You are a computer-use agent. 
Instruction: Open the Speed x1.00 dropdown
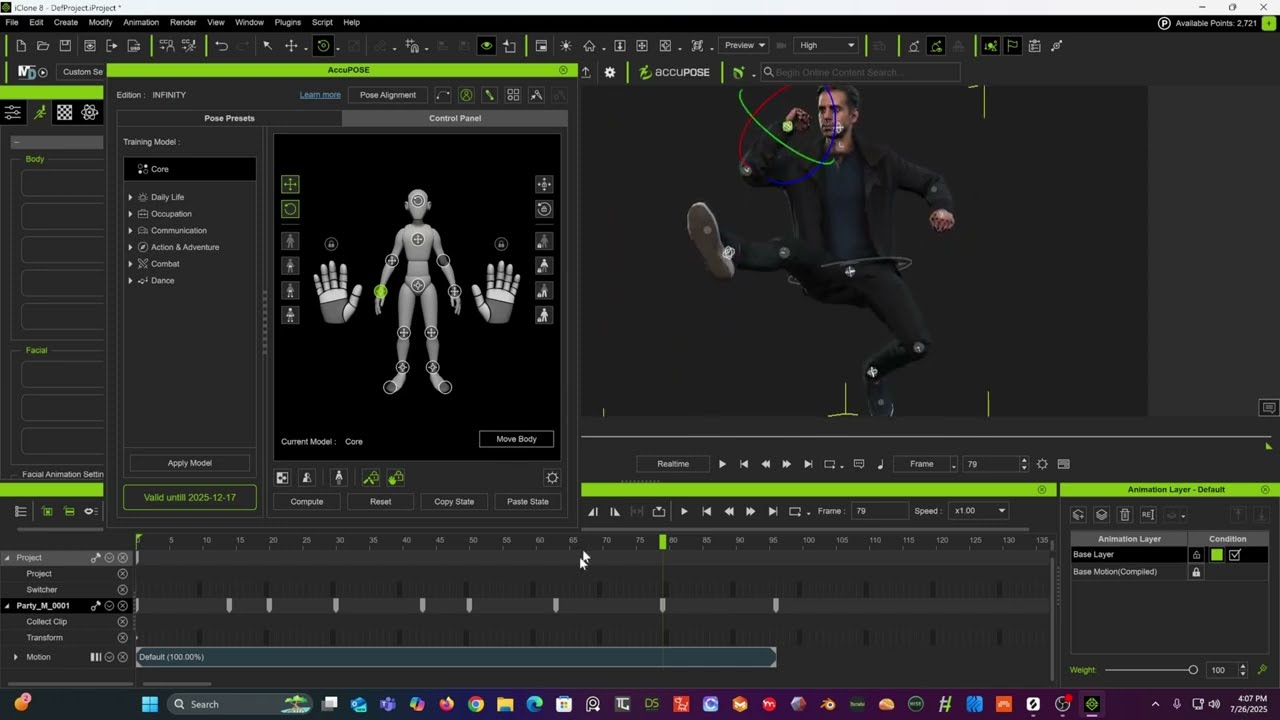click(x=979, y=511)
